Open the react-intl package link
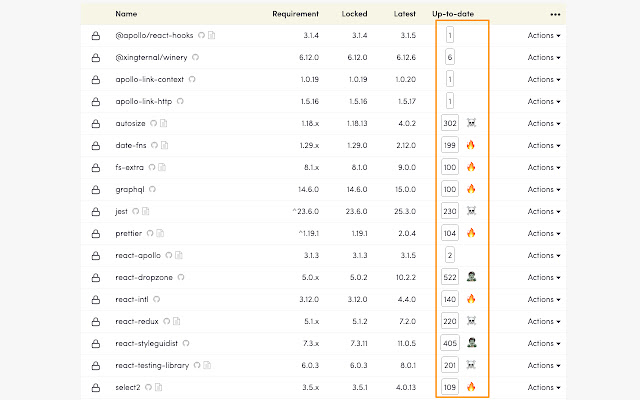 click(132, 300)
